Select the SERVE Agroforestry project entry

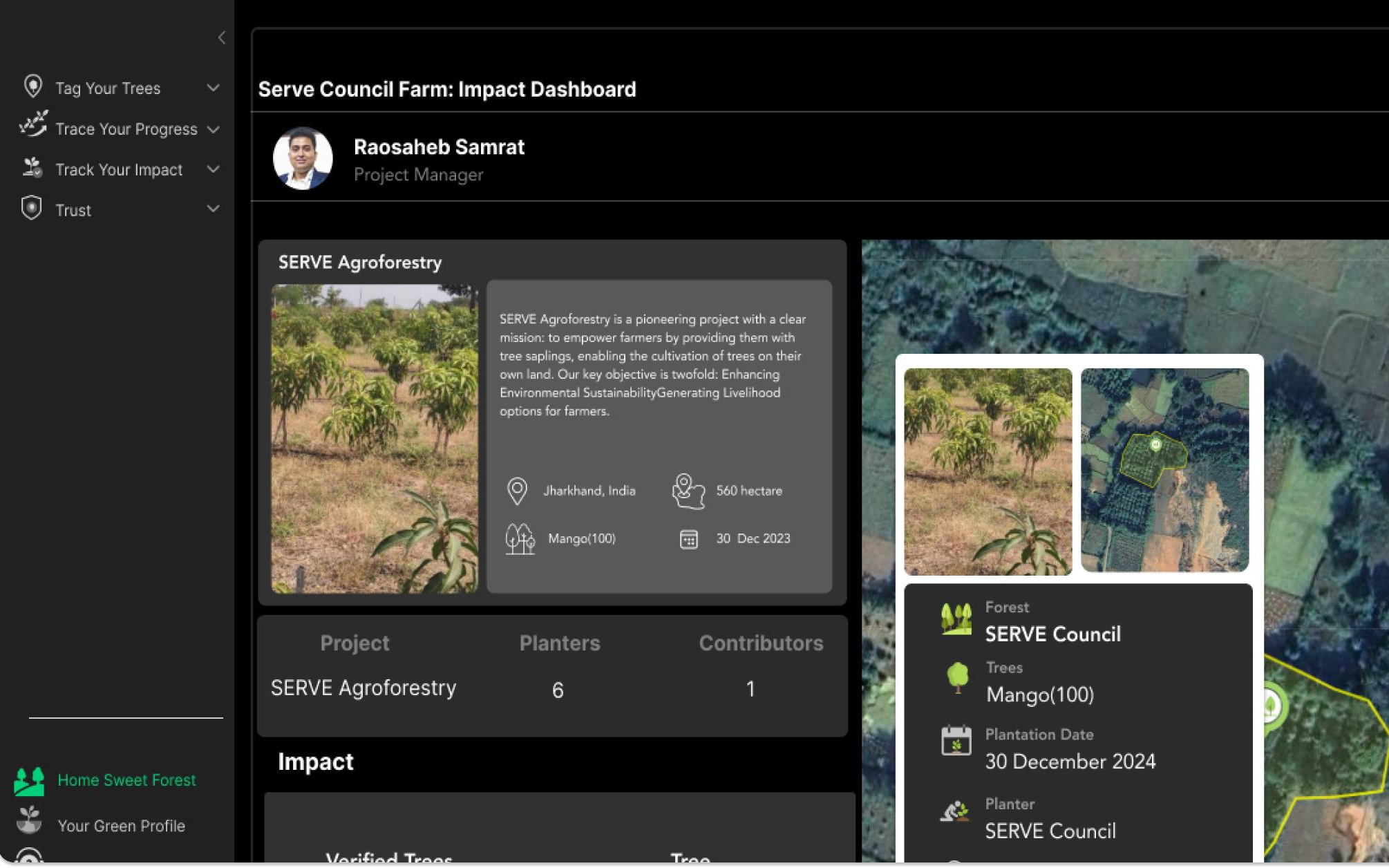363,688
